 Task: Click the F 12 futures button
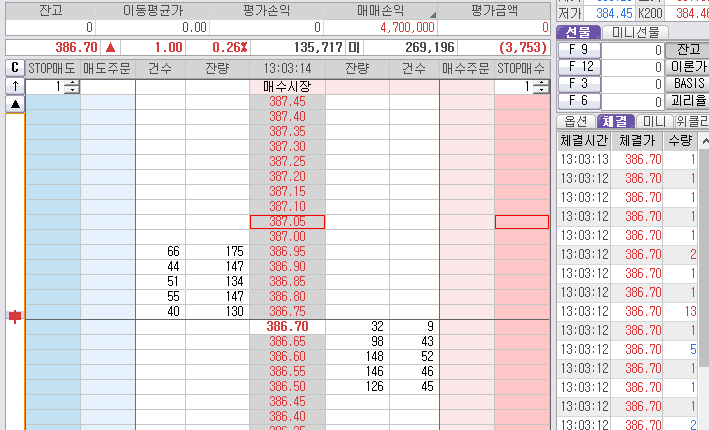tap(579, 66)
